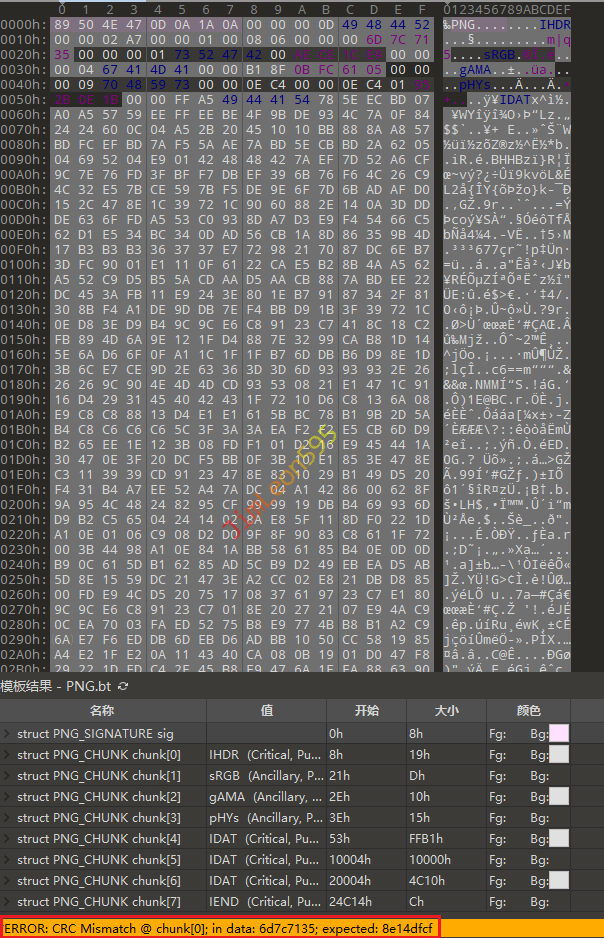Click the 值 column header
Screen dimensions: 604x938
point(266,711)
